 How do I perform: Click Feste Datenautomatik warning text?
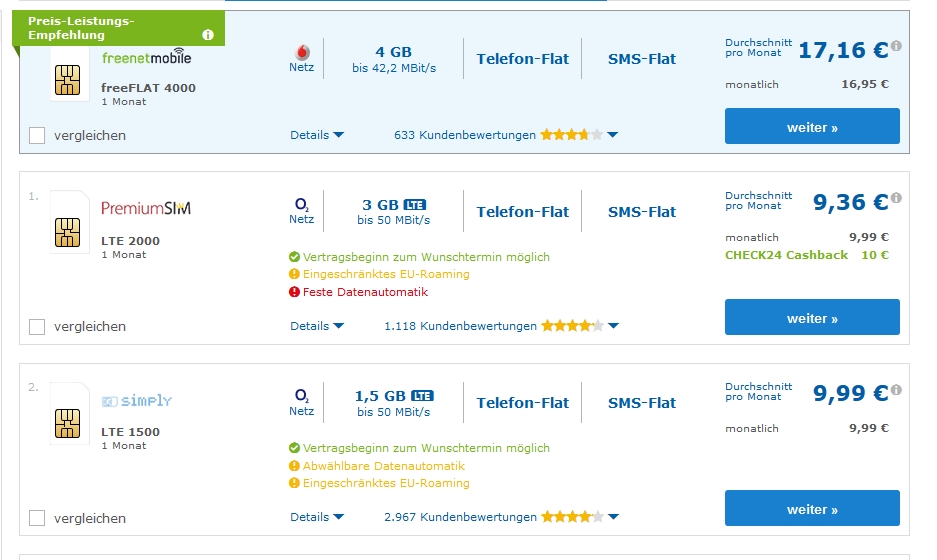(x=365, y=292)
